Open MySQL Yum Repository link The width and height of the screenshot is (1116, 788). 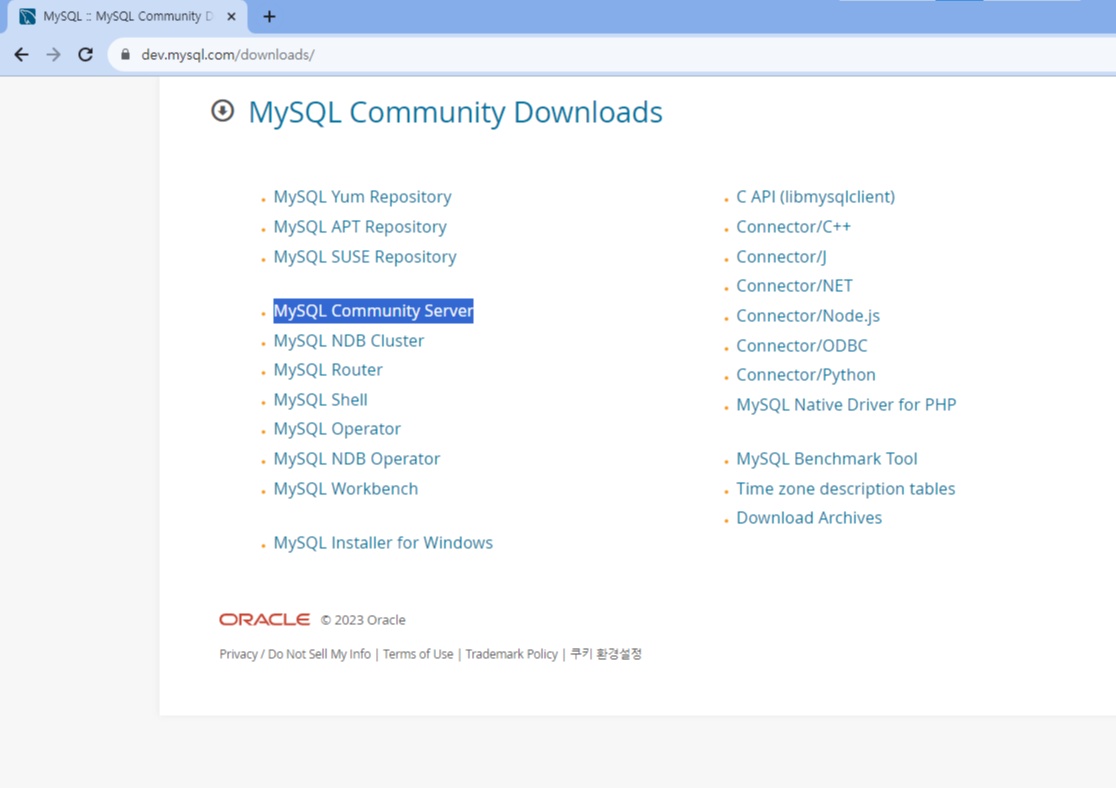click(x=362, y=196)
